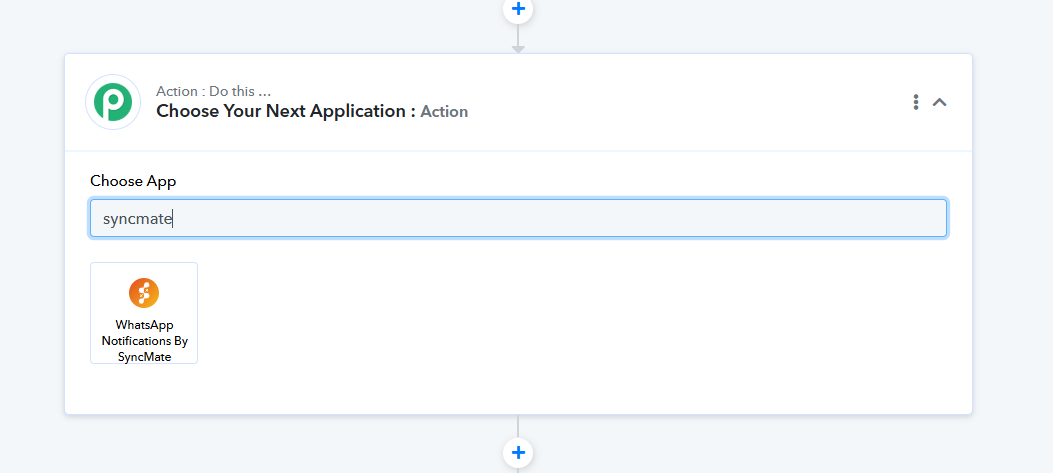
Task: Place cursor in the typed "syncmate" text
Action: [x=138, y=218]
